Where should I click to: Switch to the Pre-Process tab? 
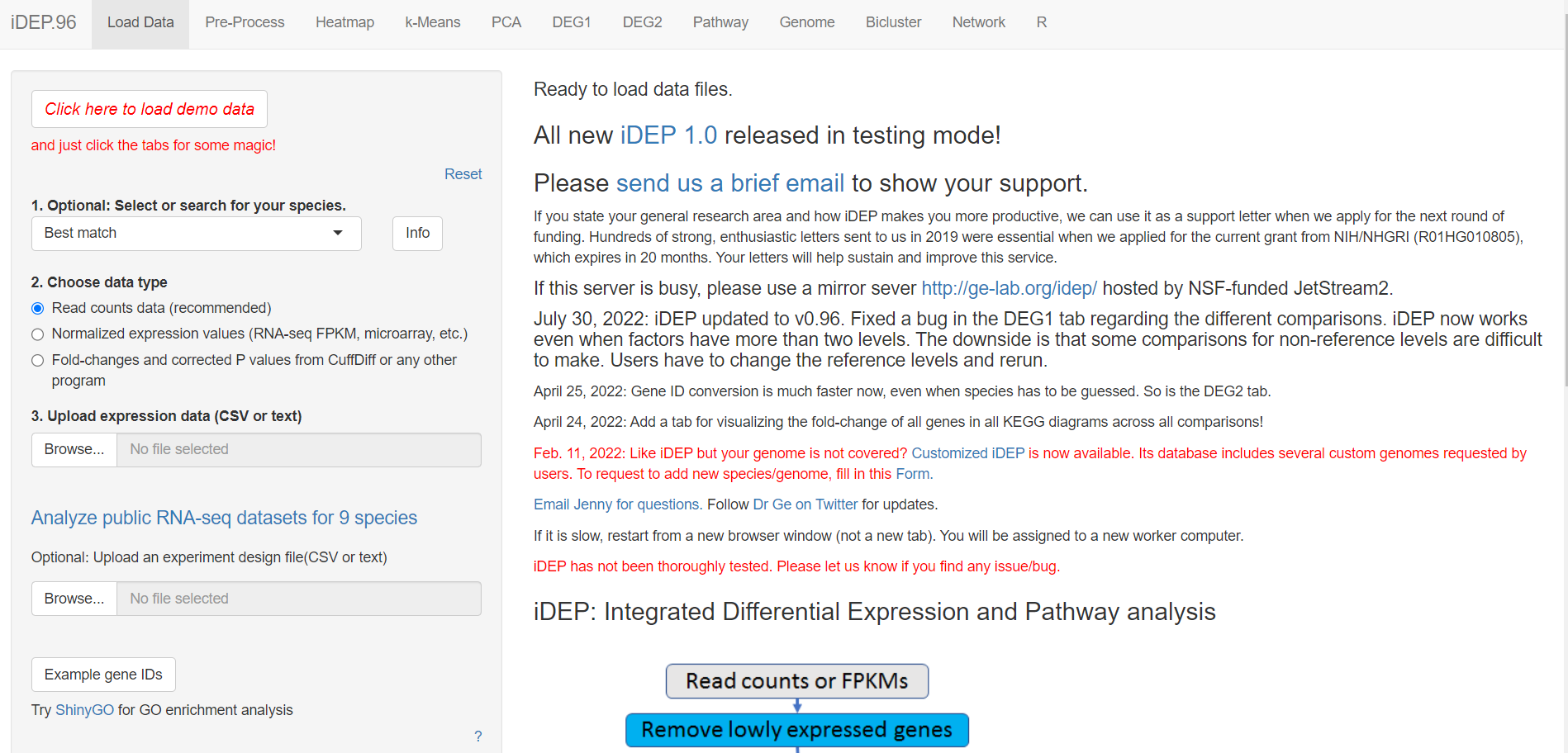(245, 22)
